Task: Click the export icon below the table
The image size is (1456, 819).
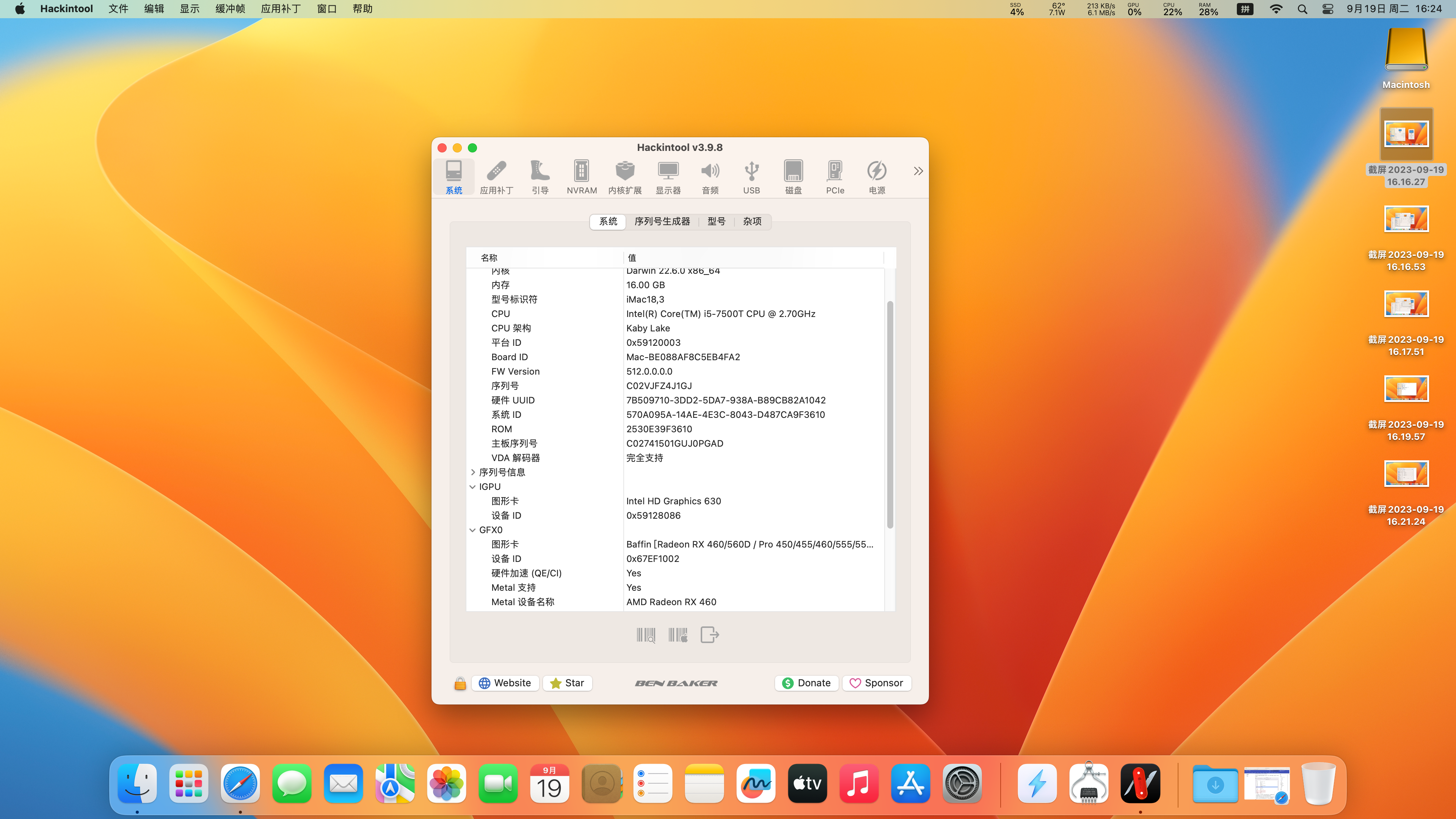Action: coord(709,635)
